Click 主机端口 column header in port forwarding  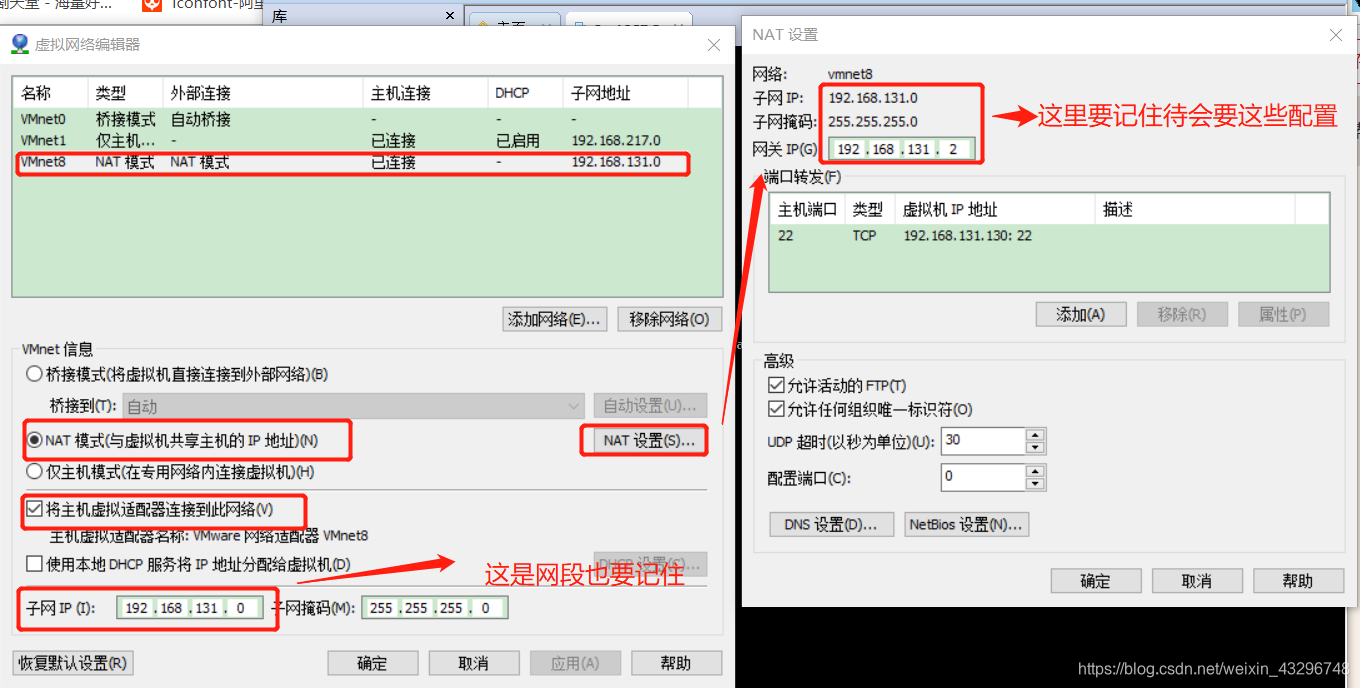click(x=807, y=209)
